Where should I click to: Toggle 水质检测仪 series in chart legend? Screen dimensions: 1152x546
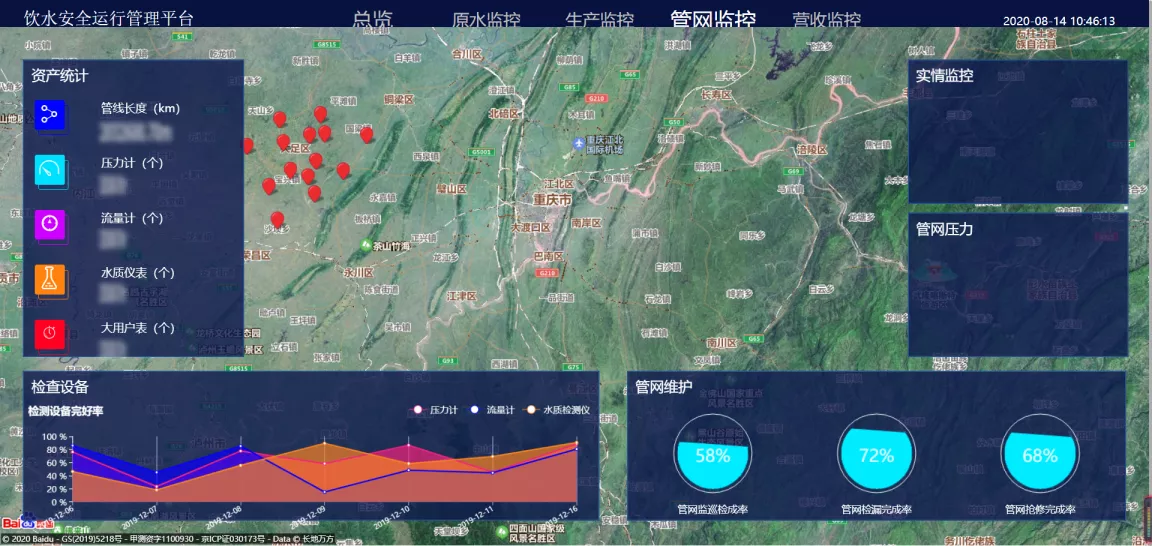558,410
